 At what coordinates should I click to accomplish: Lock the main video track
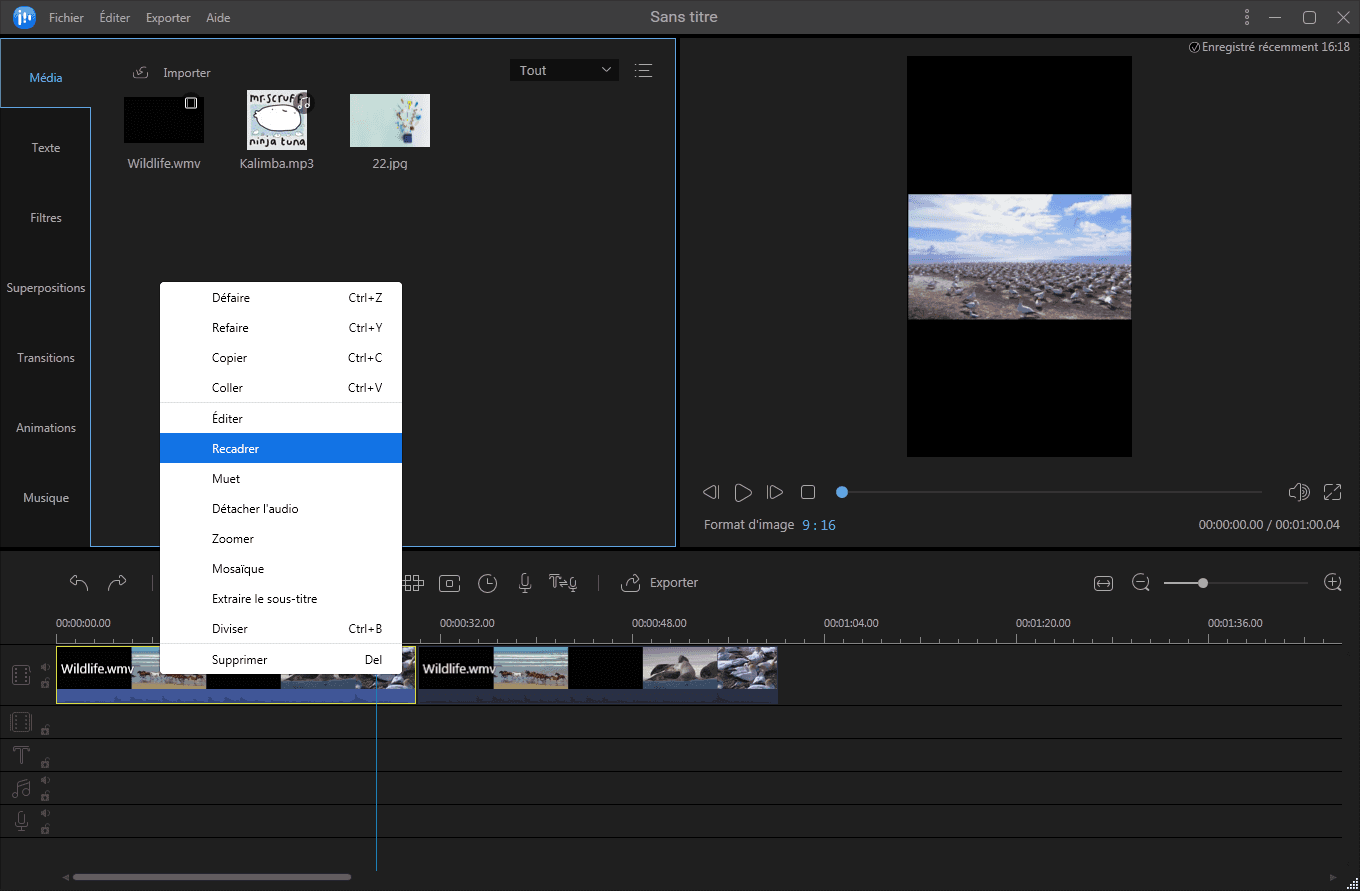point(45,684)
